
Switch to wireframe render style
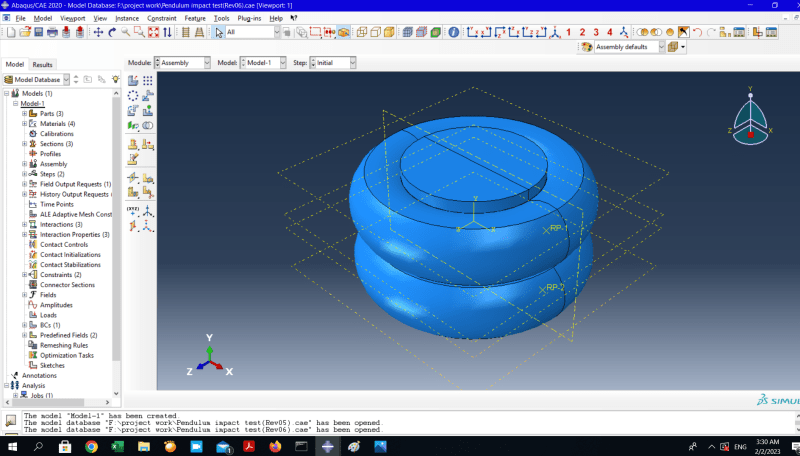coord(362,32)
